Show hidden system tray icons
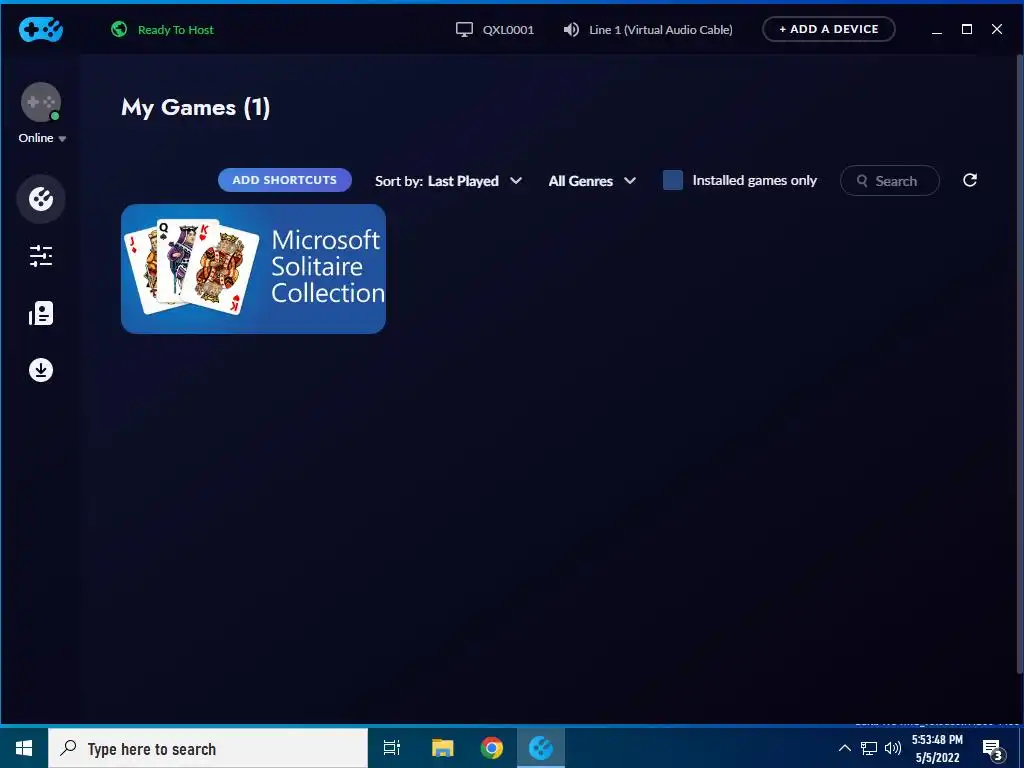The width and height of the screenshot is (1024, 768). coord(844,748)
